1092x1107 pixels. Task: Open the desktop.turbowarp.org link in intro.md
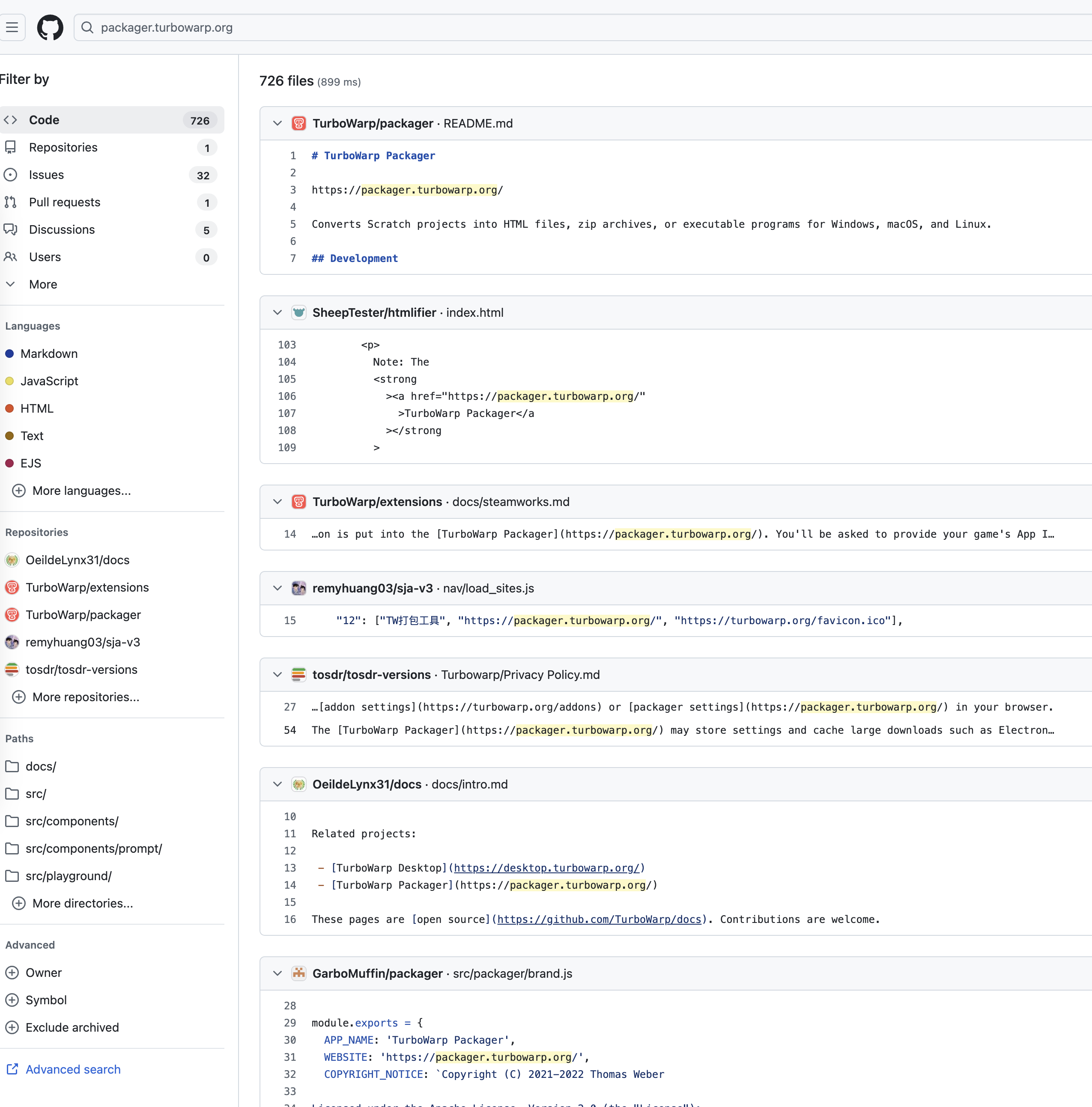[546, 868]
